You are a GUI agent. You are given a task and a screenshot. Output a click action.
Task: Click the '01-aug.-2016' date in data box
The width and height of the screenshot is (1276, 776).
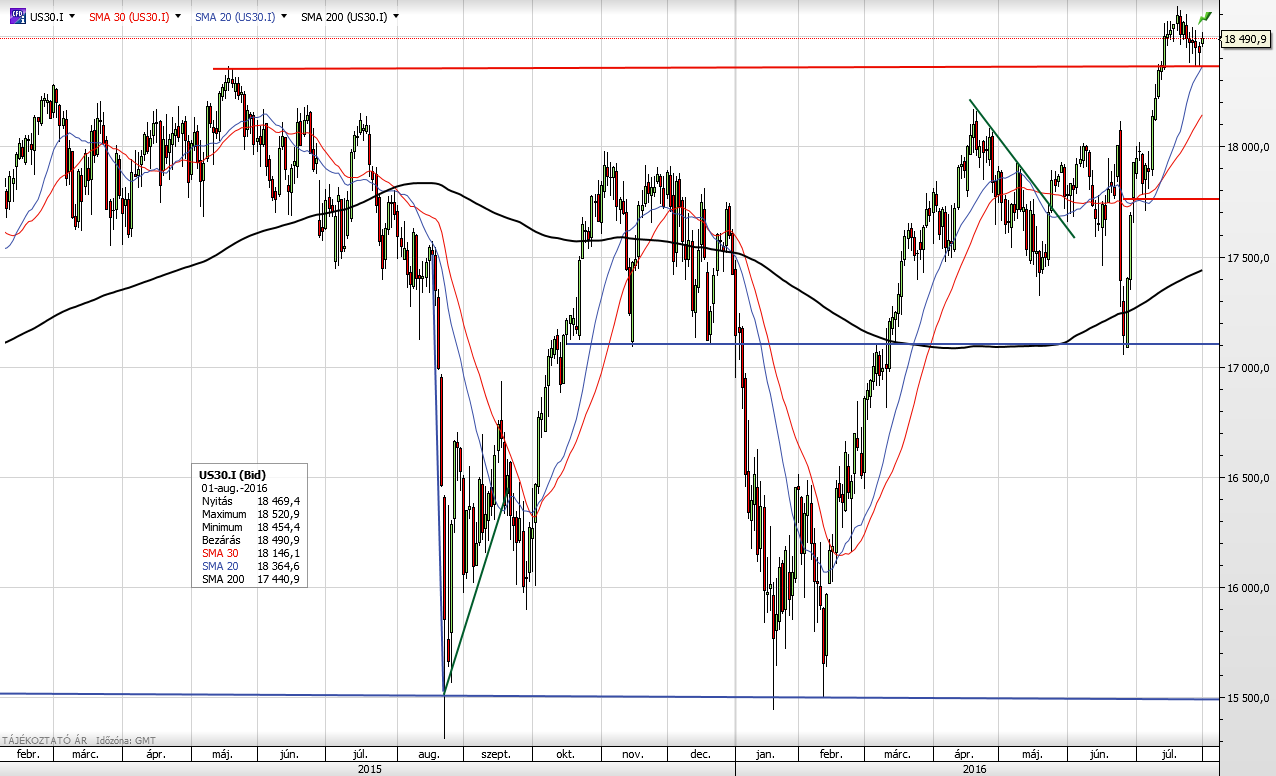(234, 487)
